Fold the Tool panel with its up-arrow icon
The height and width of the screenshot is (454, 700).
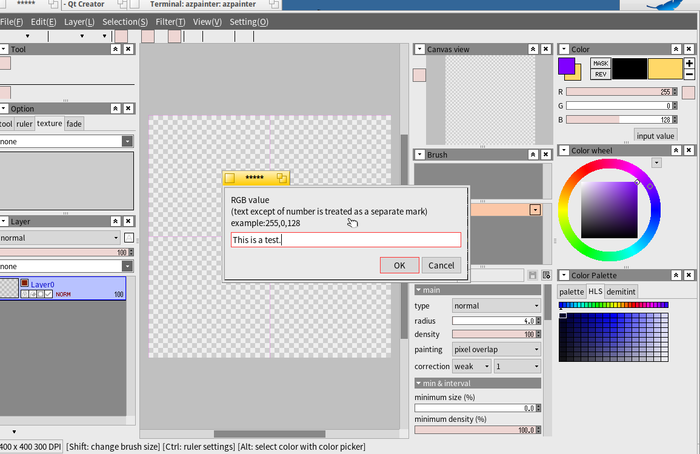coord(115,49)
